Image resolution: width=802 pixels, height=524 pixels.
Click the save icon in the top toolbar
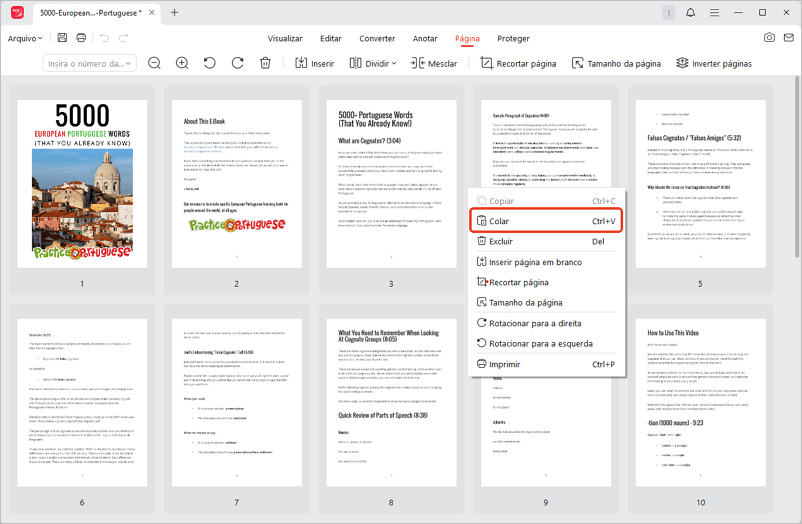click(x=62, y=38)
